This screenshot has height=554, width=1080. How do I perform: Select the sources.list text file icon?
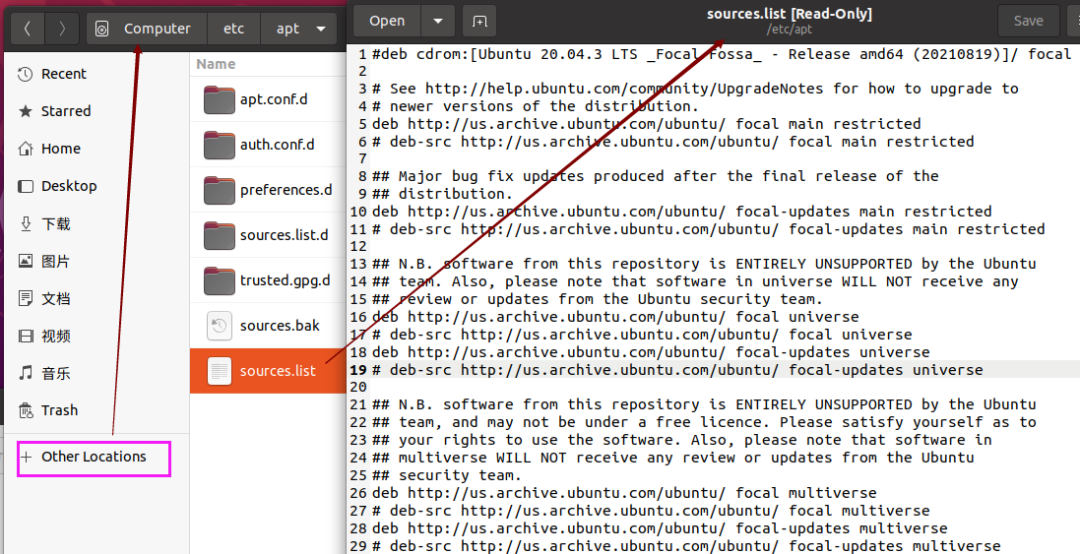point(219,371)
